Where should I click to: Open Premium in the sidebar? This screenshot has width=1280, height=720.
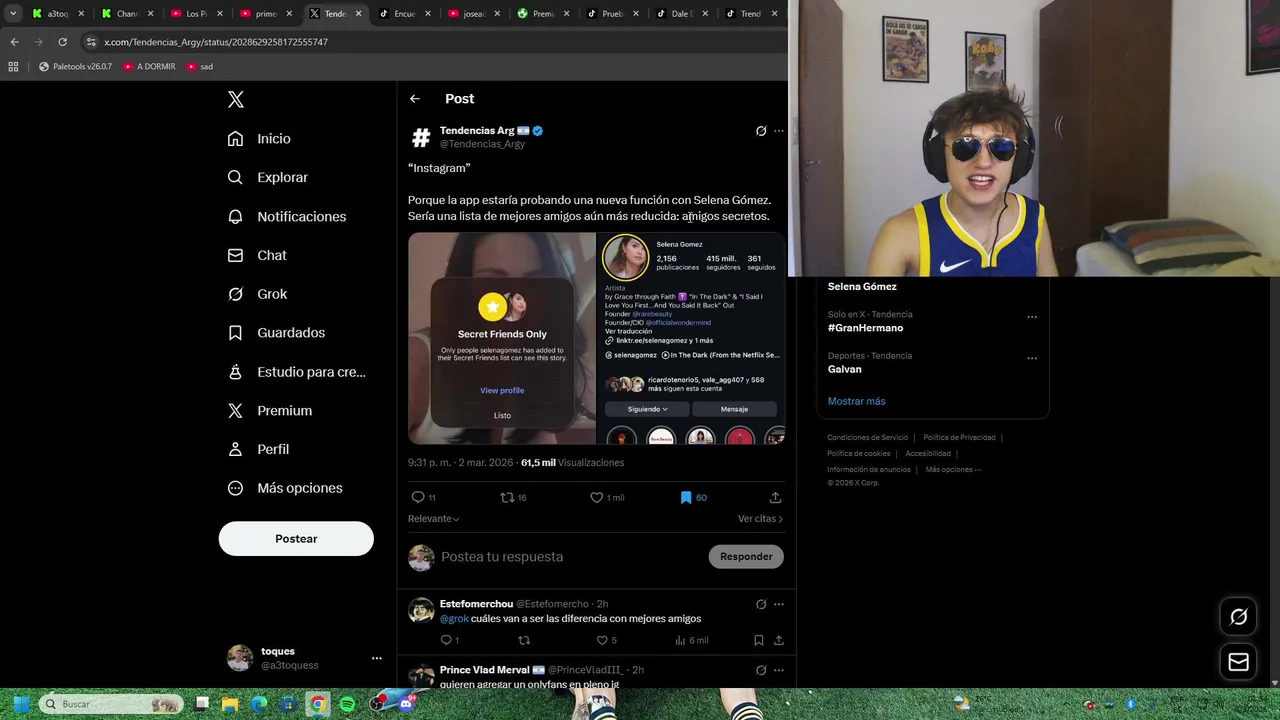[x=270, y=410]
